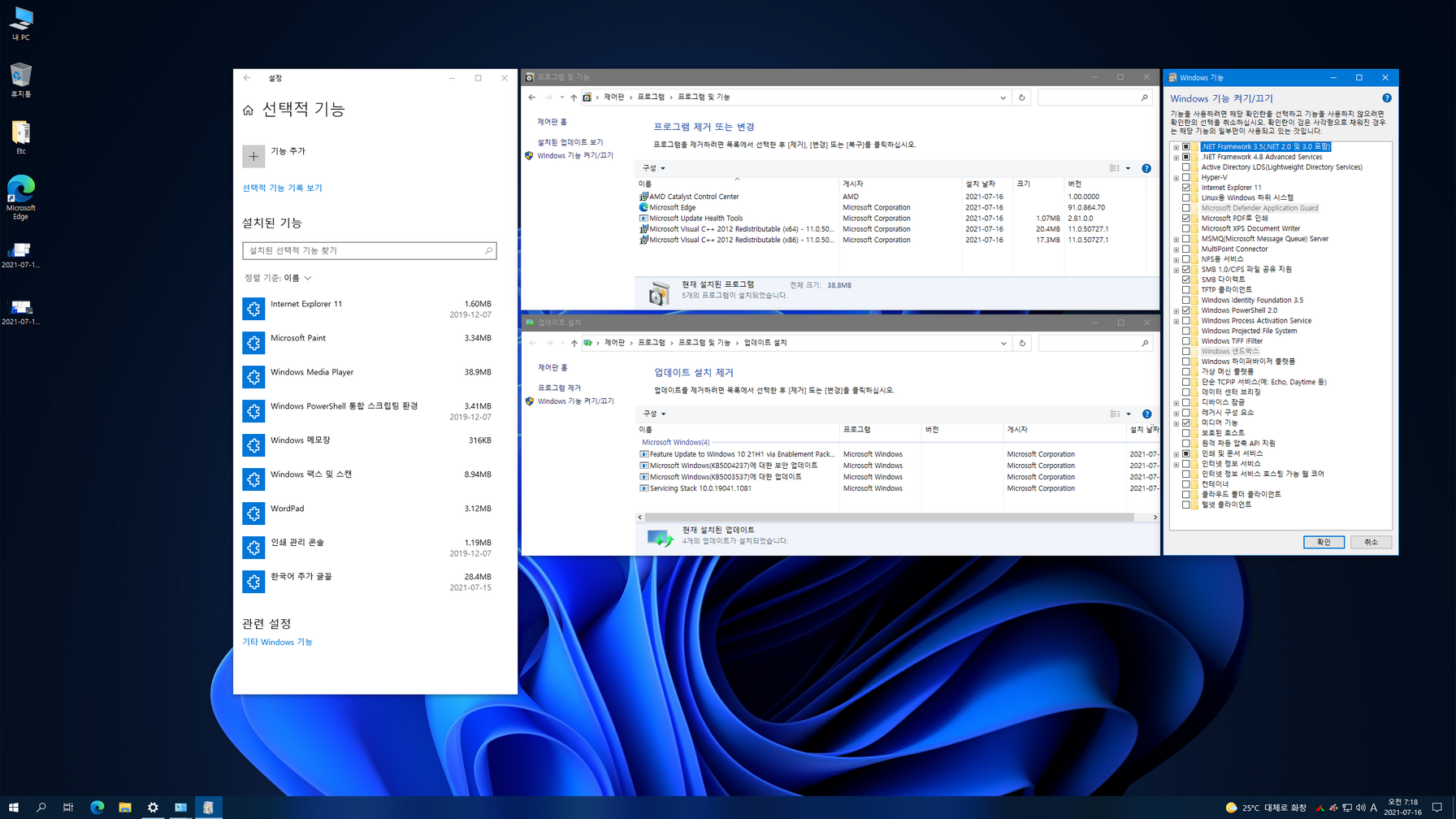The width and height of the screenshot is (1456, 819).
Task: Select the WordPad feature icon
Action: pos(253,513)
